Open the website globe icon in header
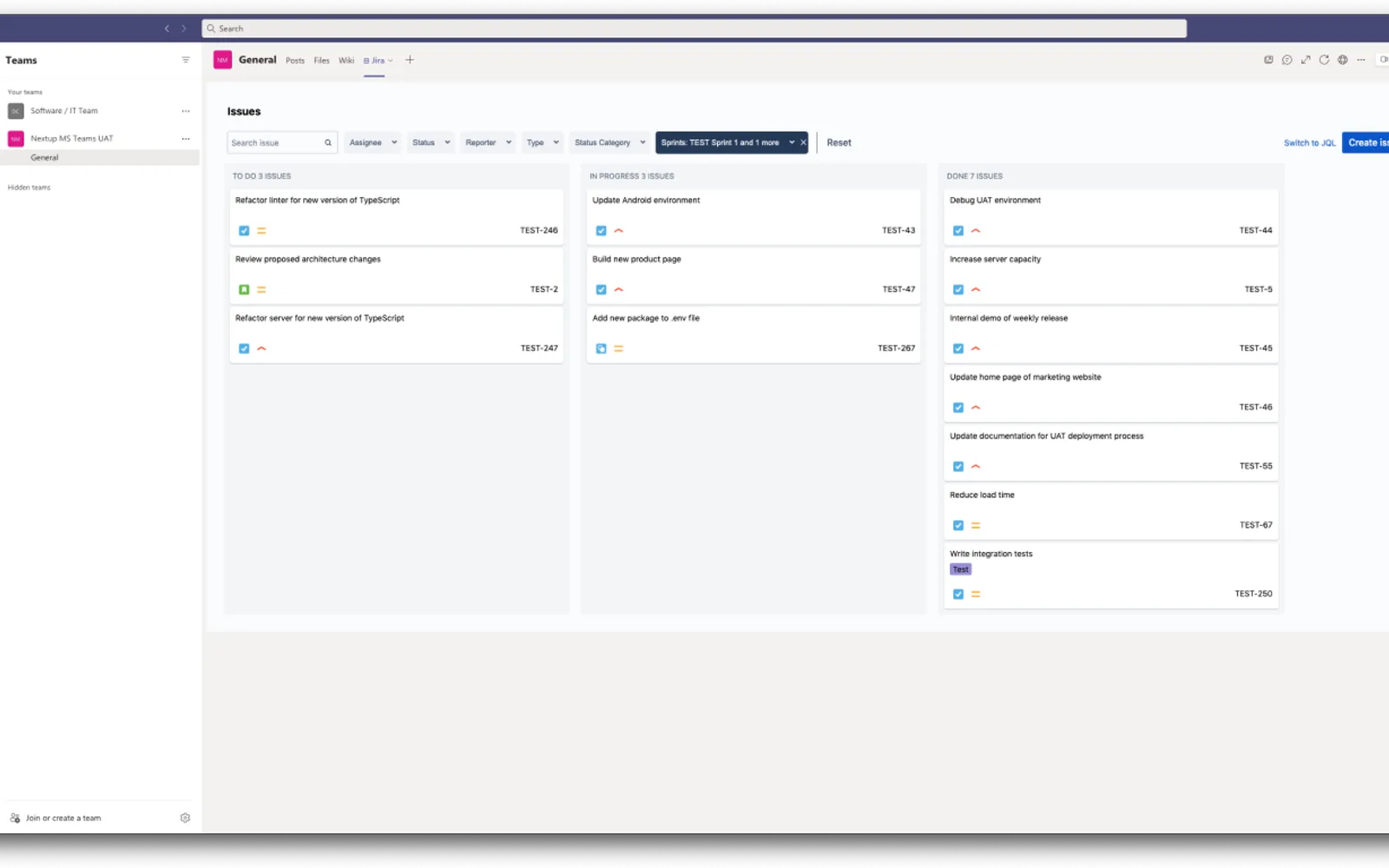 1342,60
